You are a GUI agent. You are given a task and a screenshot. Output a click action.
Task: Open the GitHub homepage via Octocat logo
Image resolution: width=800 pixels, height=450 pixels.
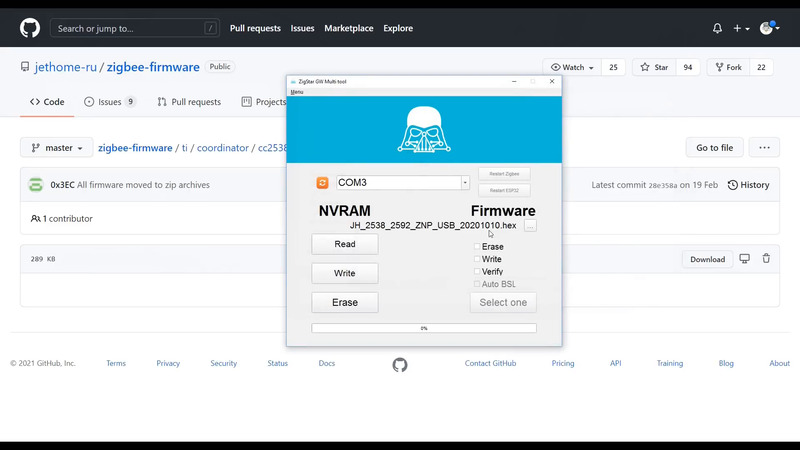click(x=30, y=28)
